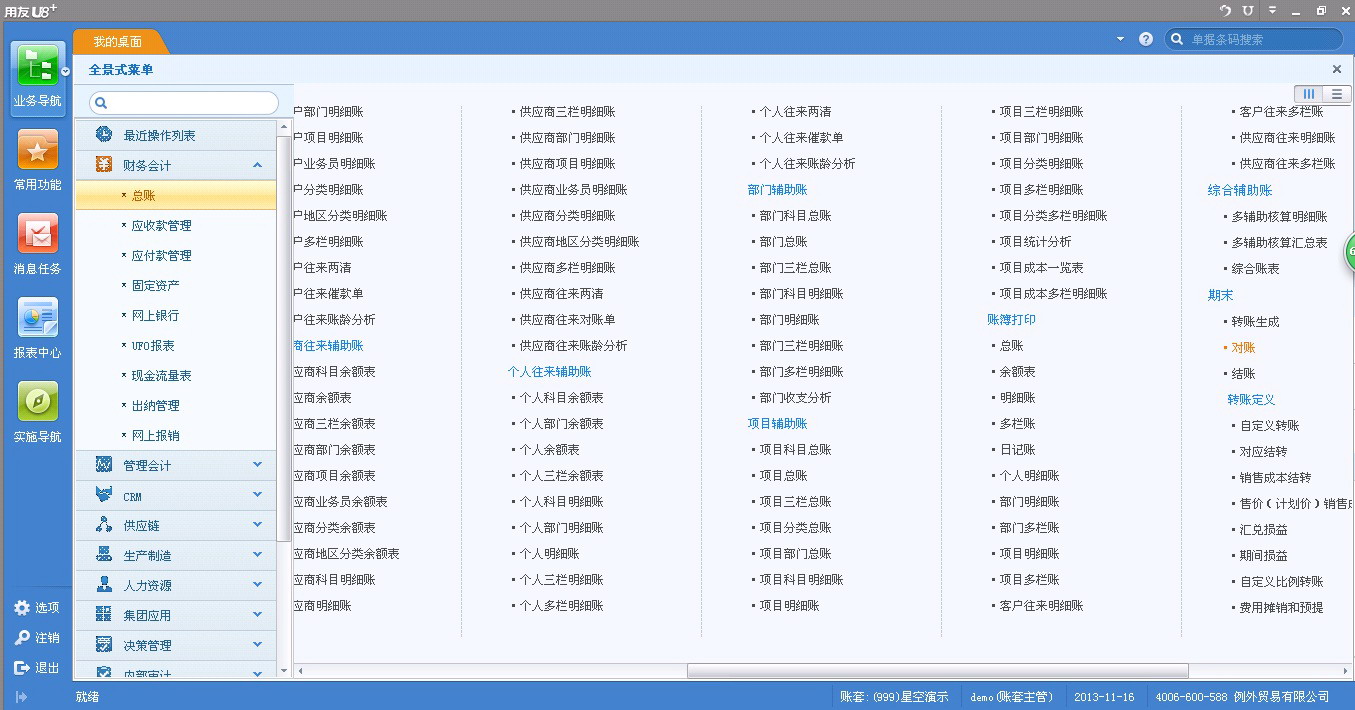
Task: Open 期间损益 link
Action: tap(1263, 556)
